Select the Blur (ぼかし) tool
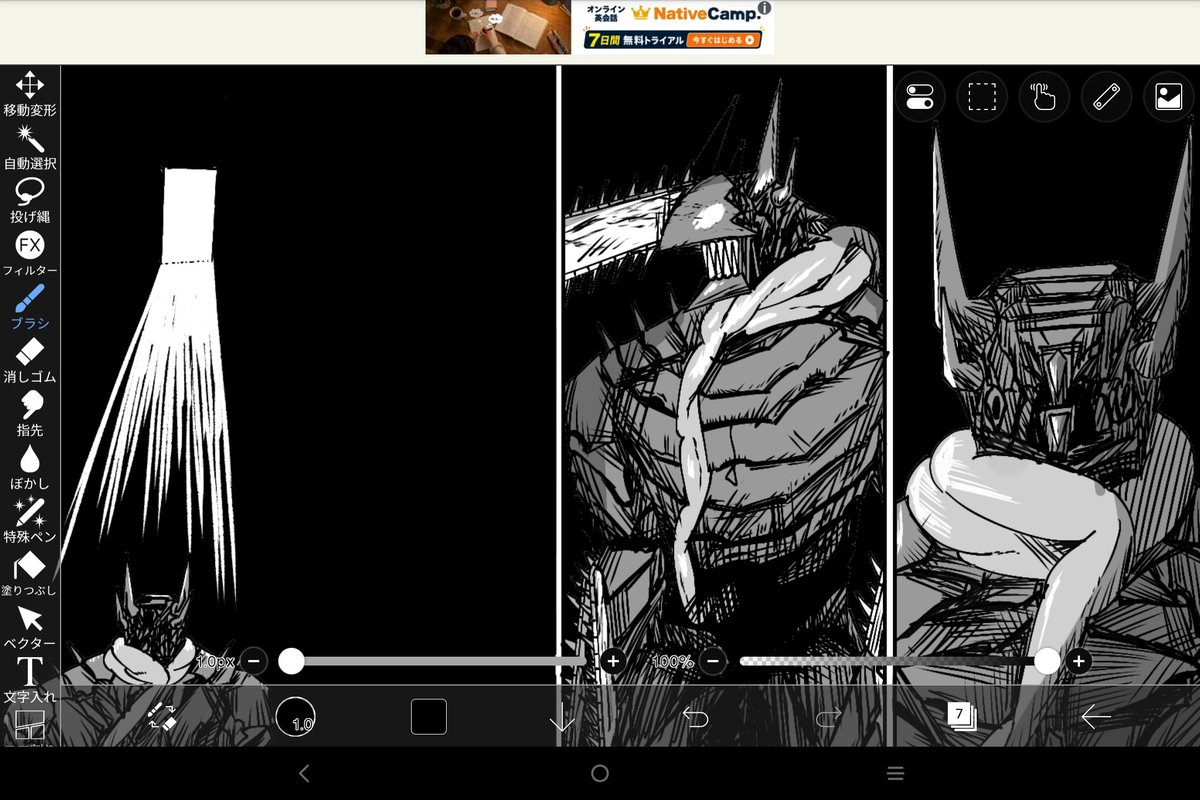Viewport: 1200px width, 800px height. [30, 467]
